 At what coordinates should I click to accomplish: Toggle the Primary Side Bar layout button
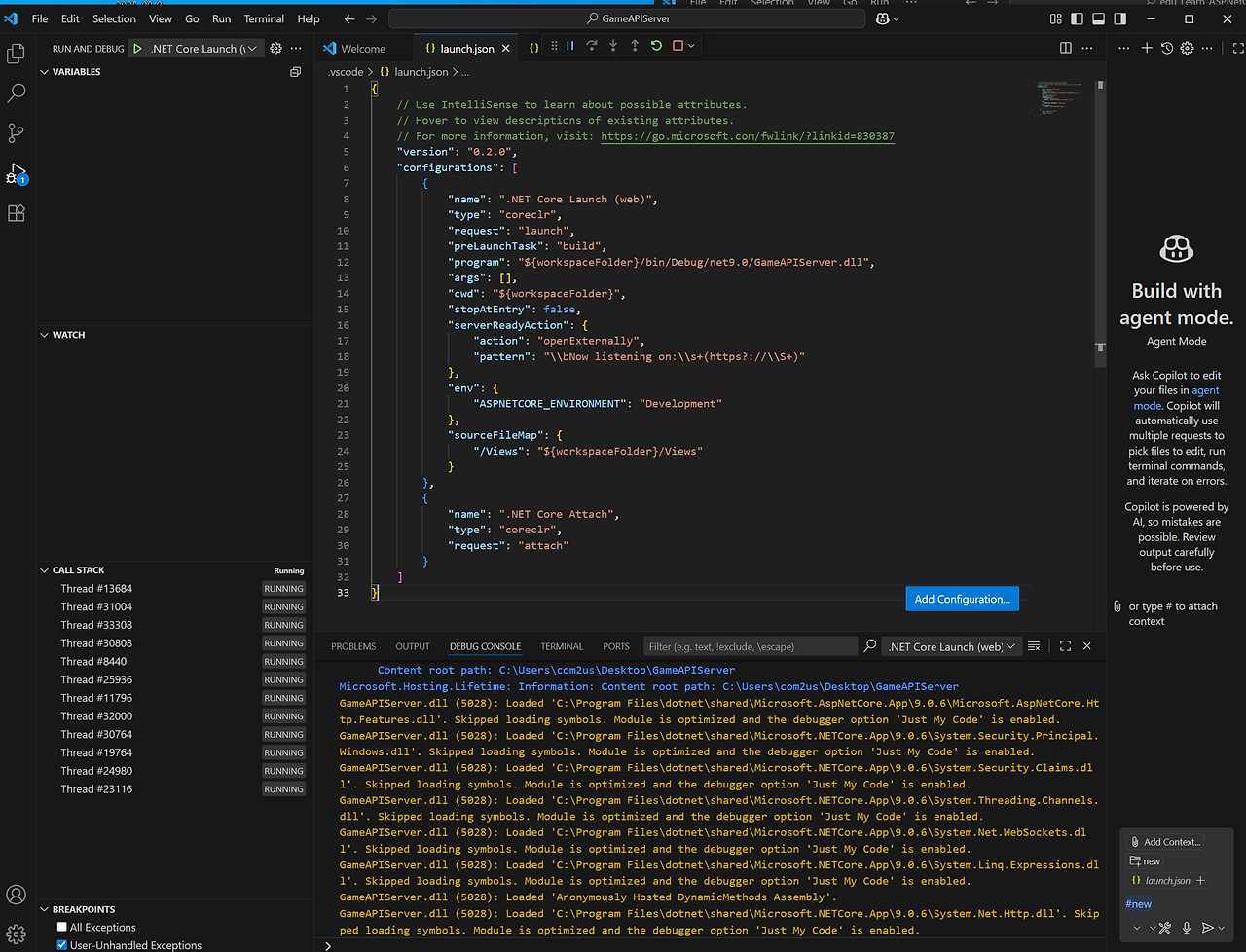point(1077,18)
